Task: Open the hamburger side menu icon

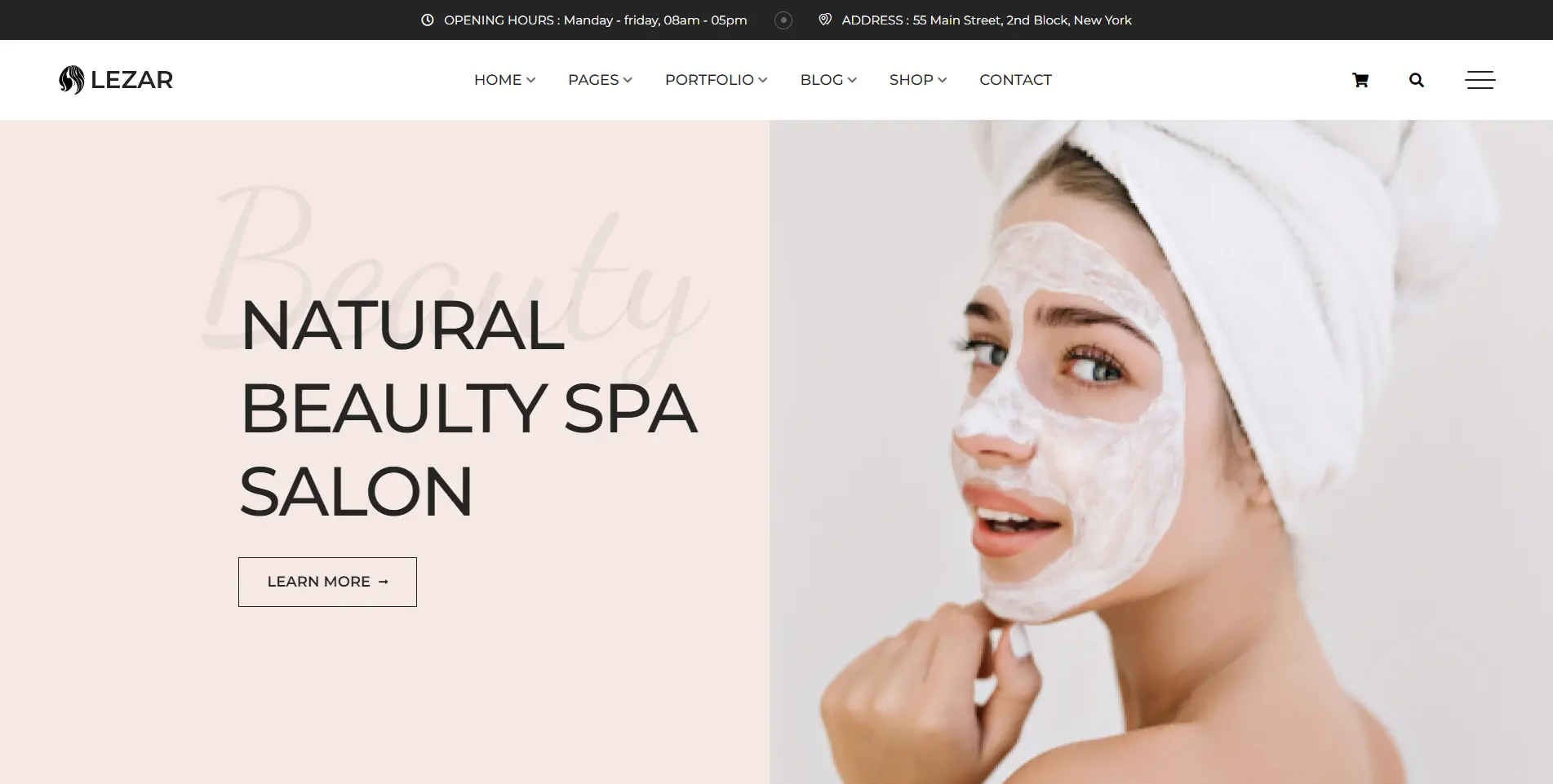Action: click(1480, 80)
